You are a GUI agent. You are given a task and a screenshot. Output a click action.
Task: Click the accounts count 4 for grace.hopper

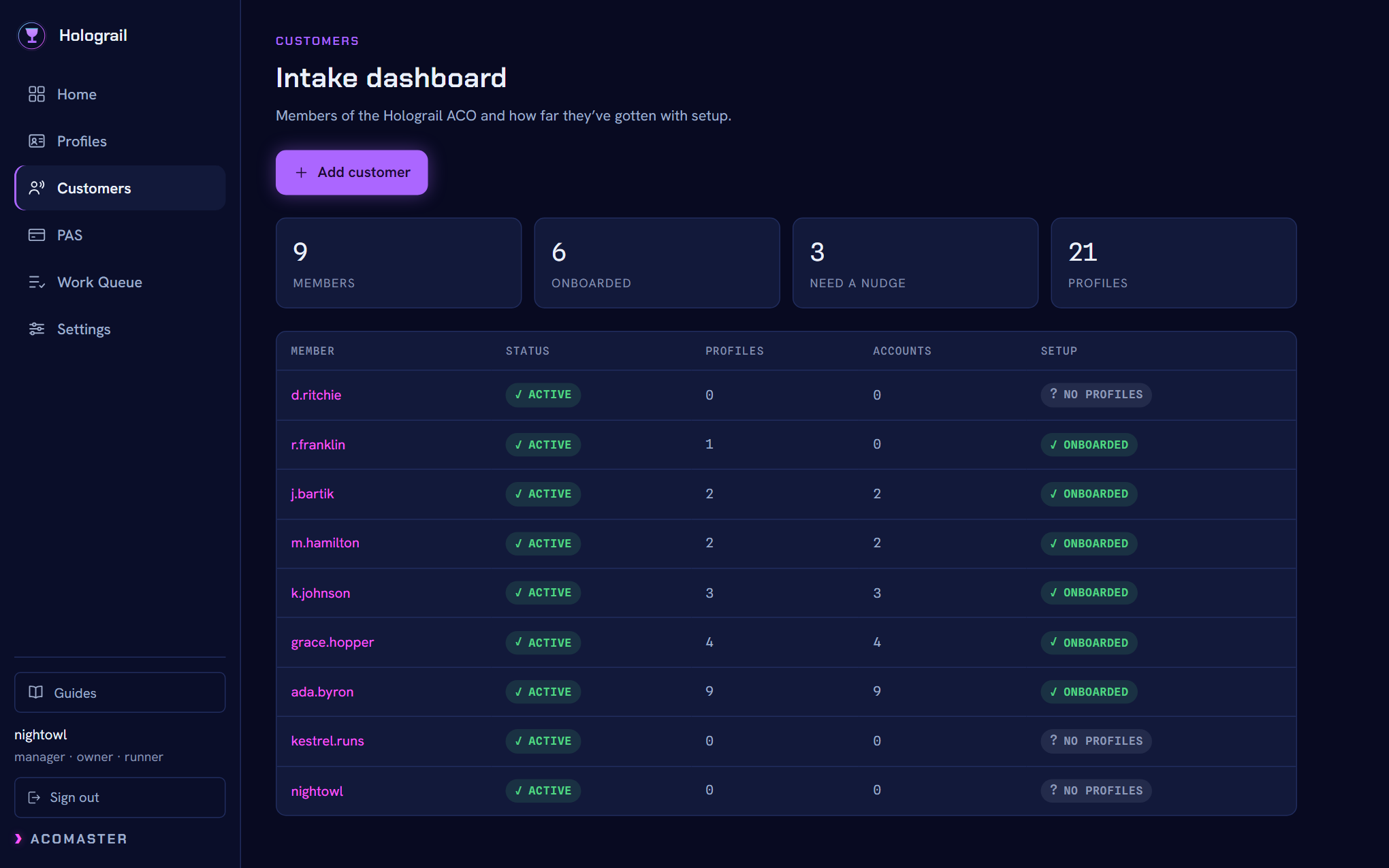pos(877,642)
